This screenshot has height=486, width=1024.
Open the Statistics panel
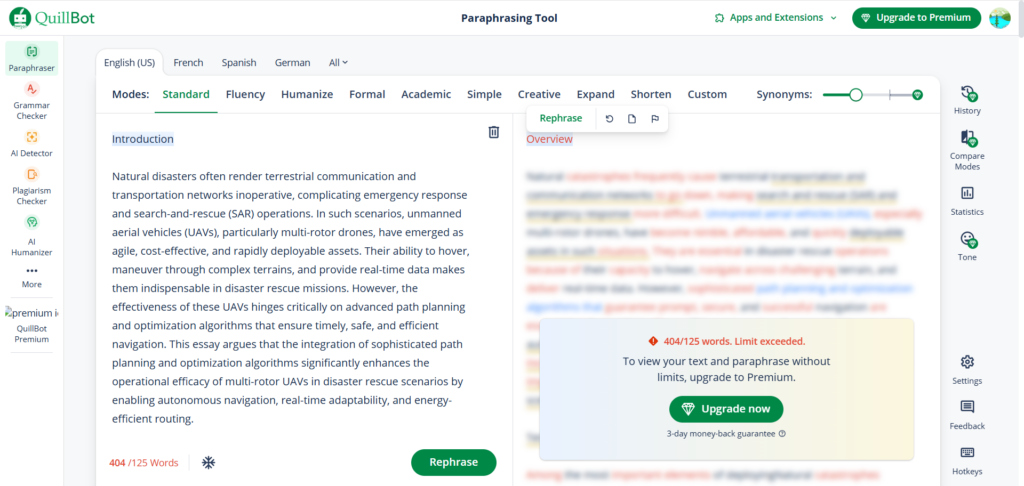click(967, 201)
